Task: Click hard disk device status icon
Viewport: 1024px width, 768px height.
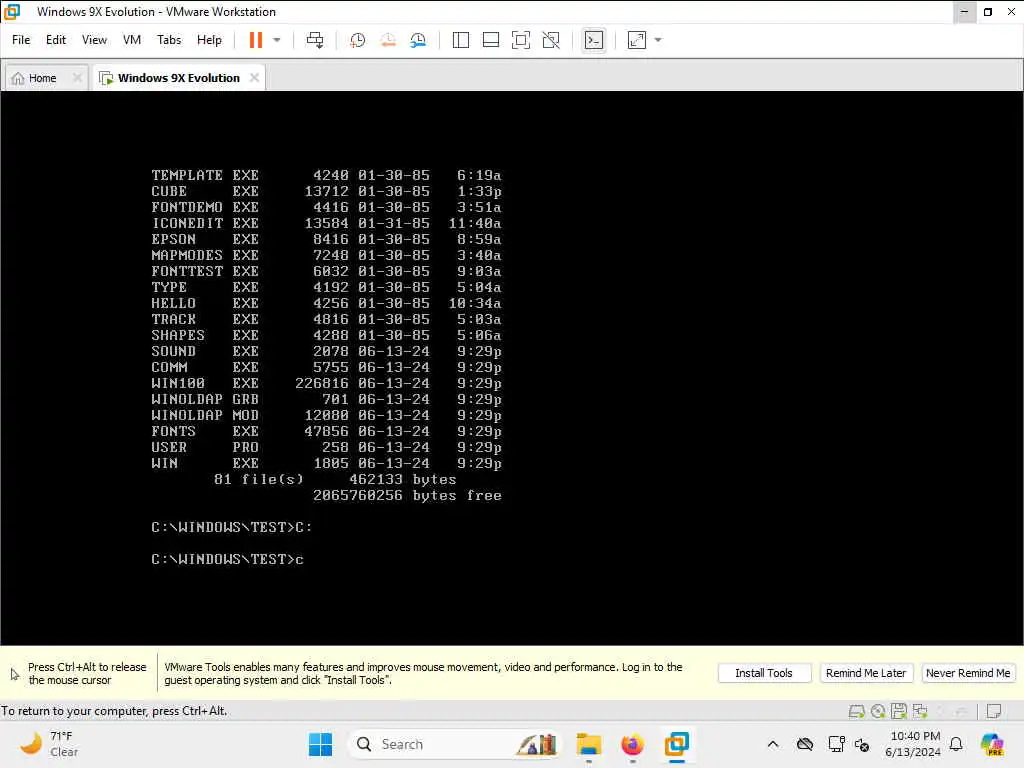Action: point(856,711)
